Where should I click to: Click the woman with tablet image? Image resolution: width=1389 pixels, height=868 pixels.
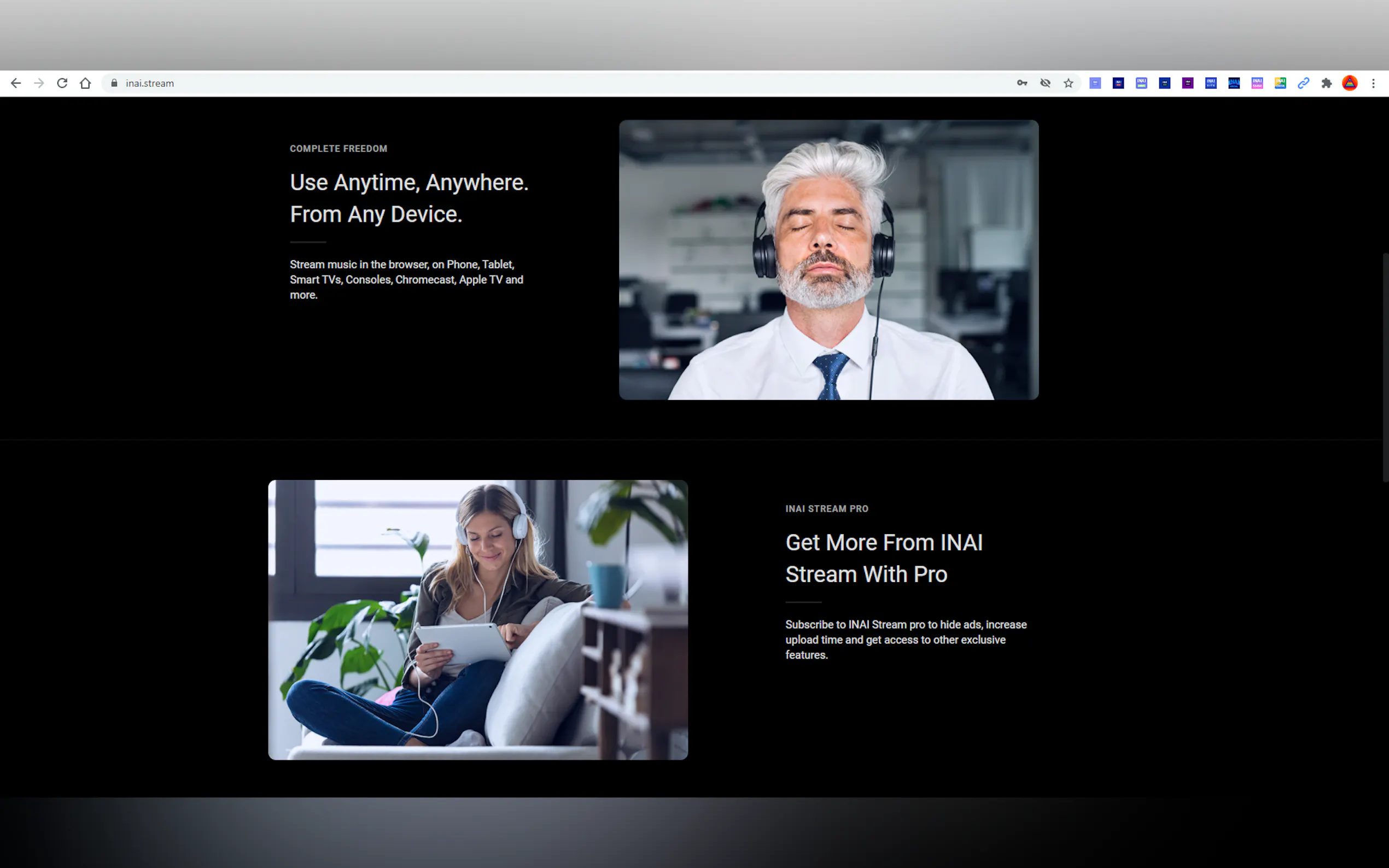click(478, 619)
